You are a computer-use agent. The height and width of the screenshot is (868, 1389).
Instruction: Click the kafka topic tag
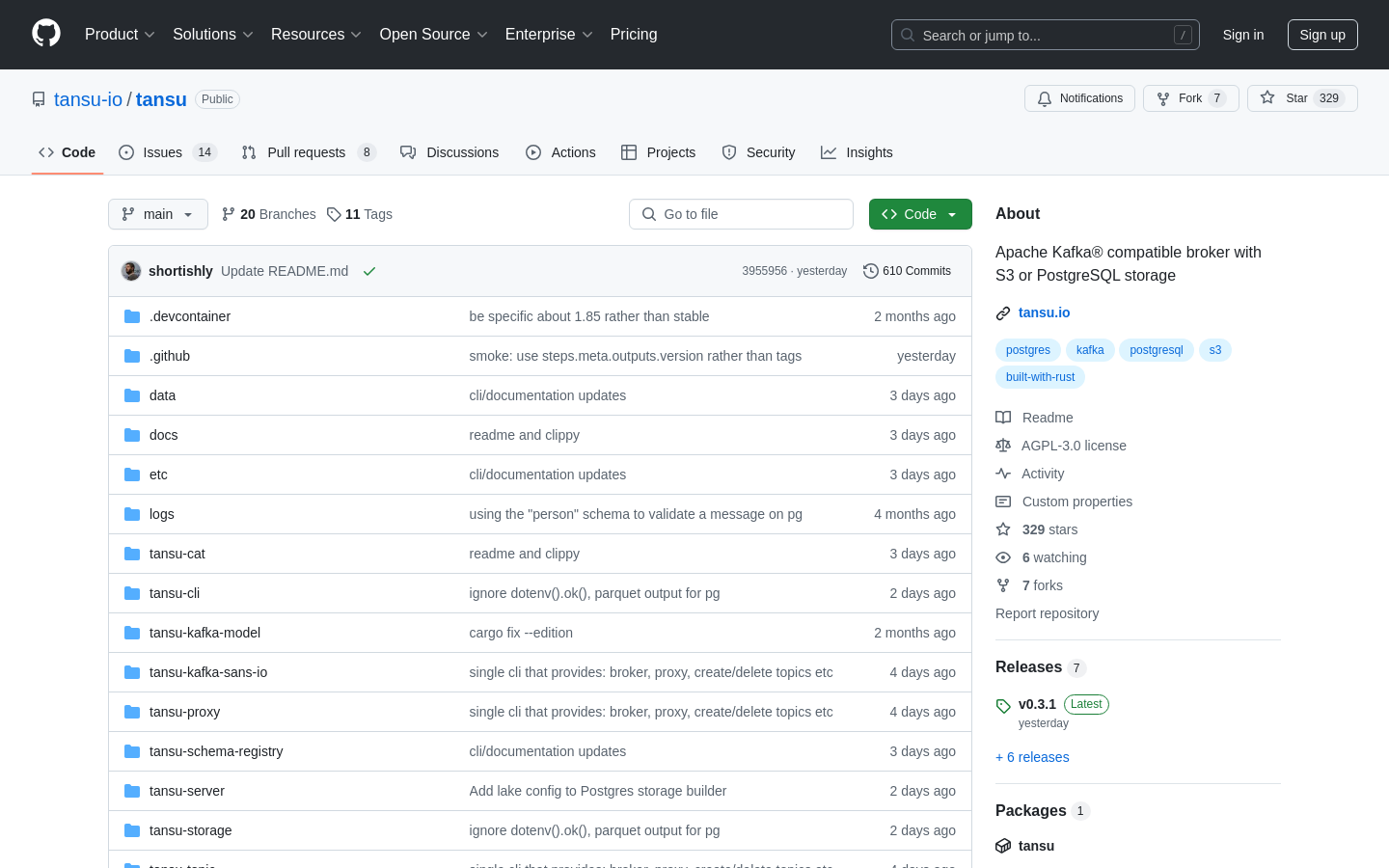coord(1090,350)
